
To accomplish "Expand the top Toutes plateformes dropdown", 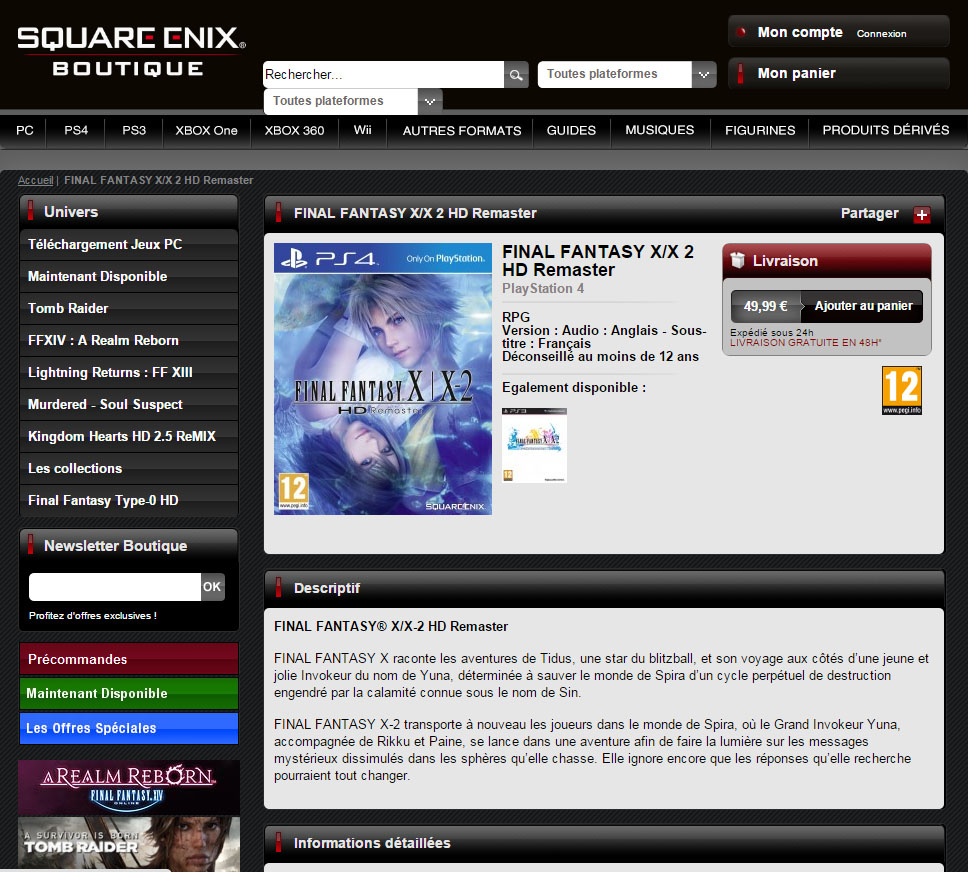I will (x=704, y=75).
